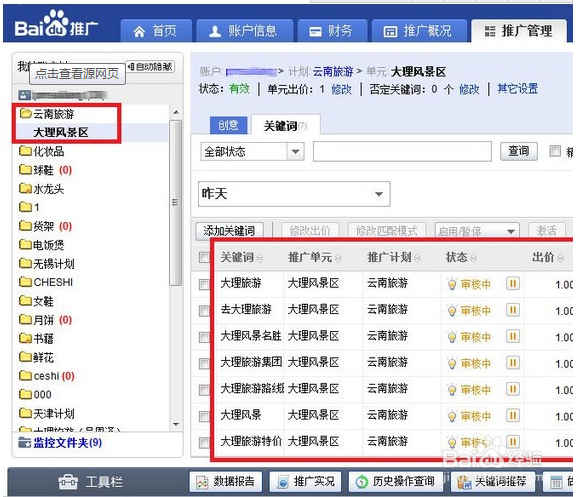The height and width of the screenshot is (497, 577).
Task: Click lightbulb status icon for 大理风景名胜 row
Action: [x=452, y=337]
